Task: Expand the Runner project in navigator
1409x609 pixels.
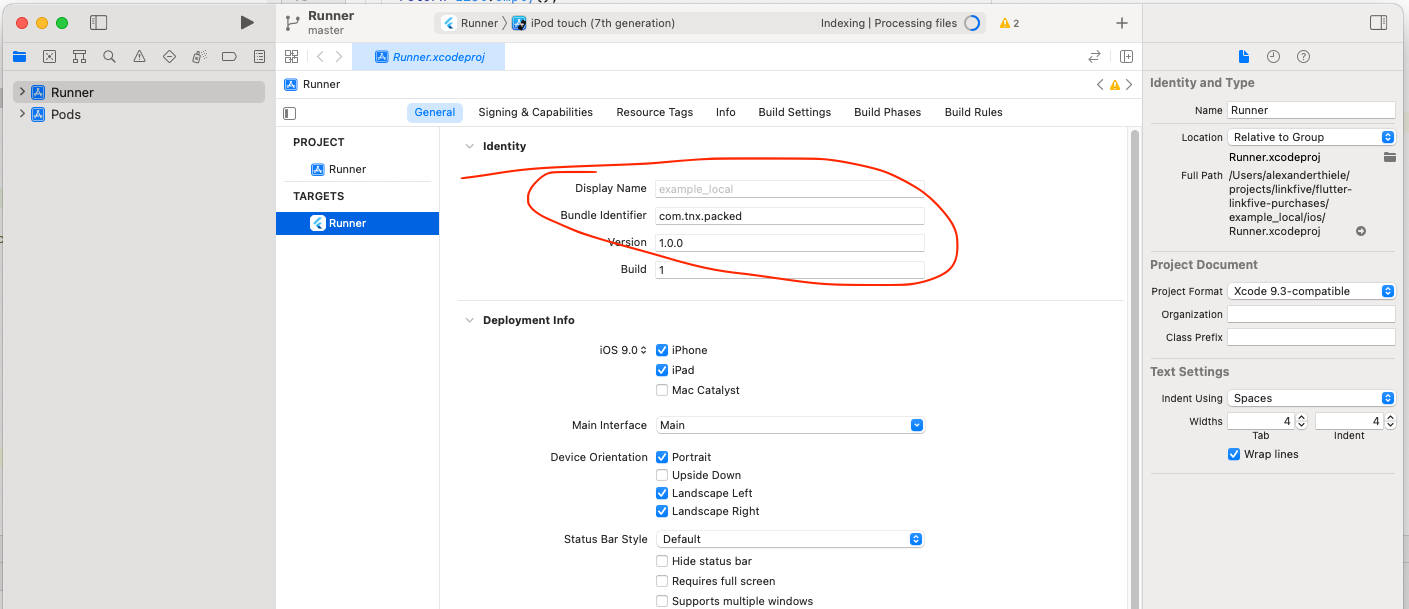Action: pos(22,92)
